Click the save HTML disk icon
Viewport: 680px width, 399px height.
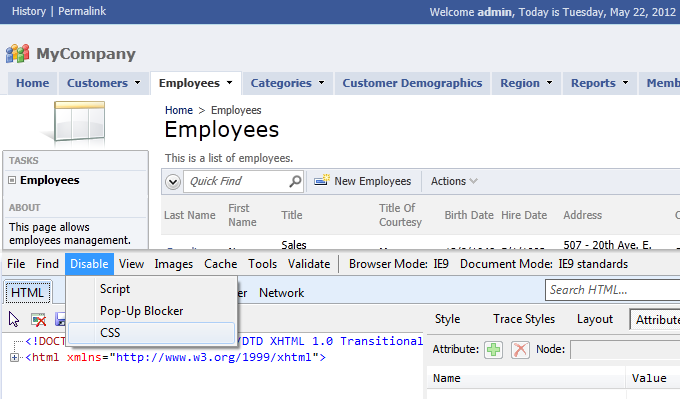pyautogui.click(x=60, y=320)
